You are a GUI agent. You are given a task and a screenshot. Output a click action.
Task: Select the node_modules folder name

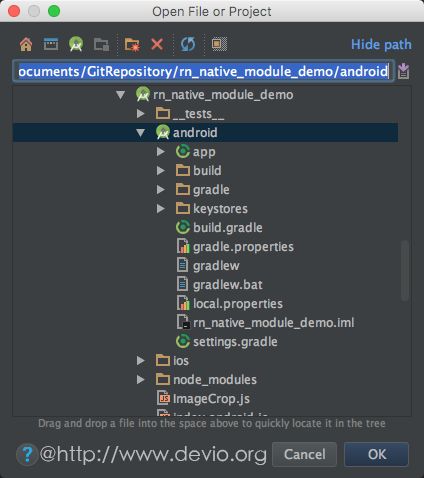tap(215, 380)
